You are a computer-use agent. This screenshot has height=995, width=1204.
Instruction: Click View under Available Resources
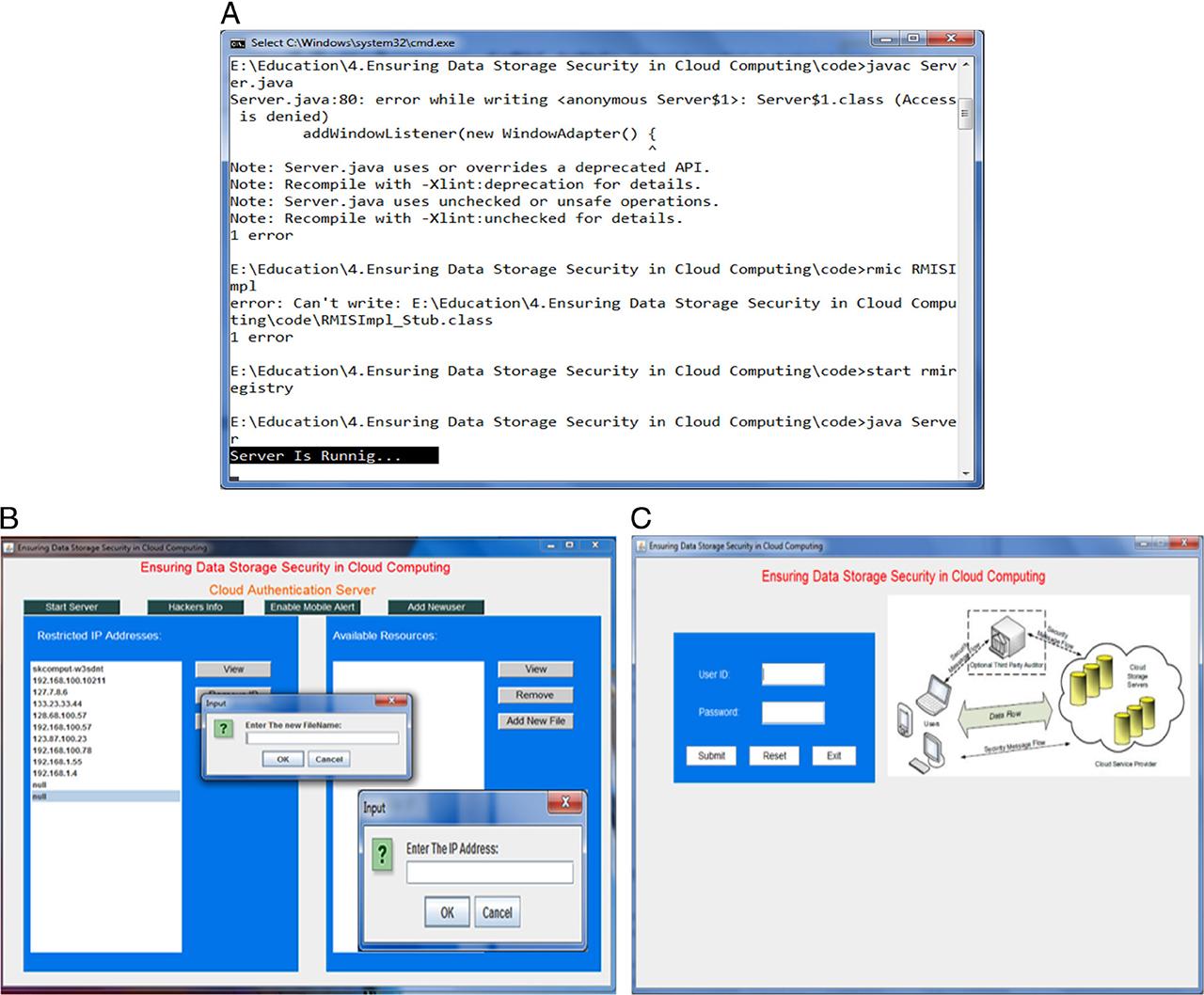535,670
